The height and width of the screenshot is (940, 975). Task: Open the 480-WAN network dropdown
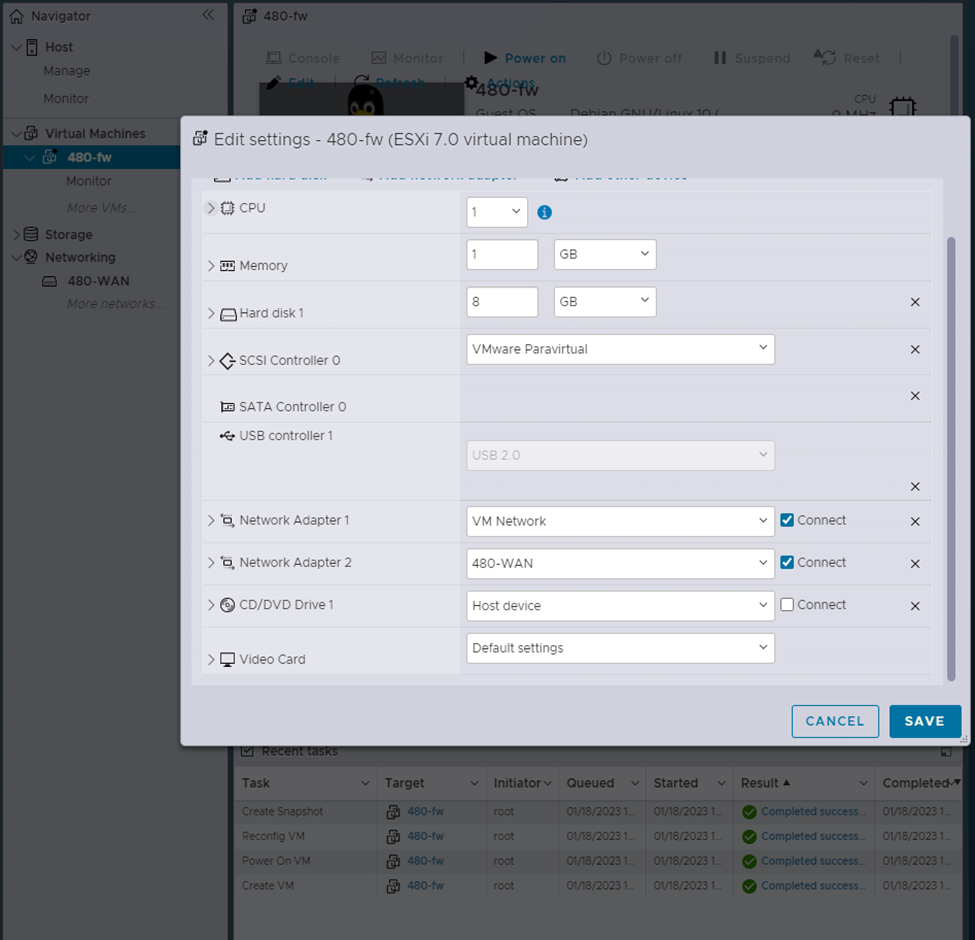point(621,564)
